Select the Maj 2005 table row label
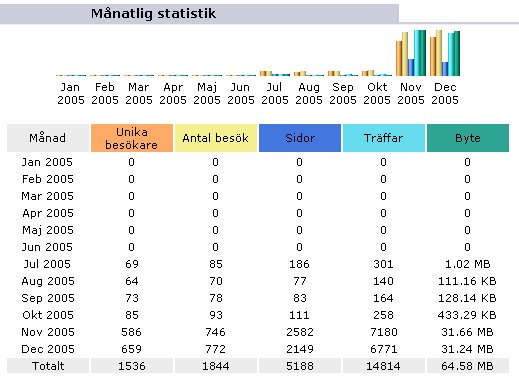519x385 pixels. pos(48,230)
